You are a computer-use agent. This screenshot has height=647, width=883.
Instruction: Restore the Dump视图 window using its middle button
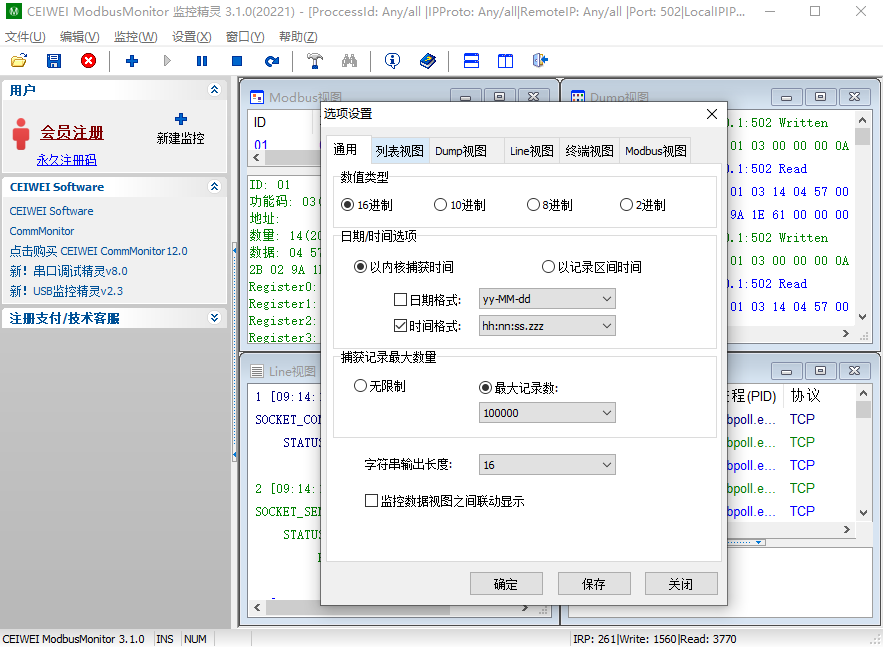[x=820, y=97]
